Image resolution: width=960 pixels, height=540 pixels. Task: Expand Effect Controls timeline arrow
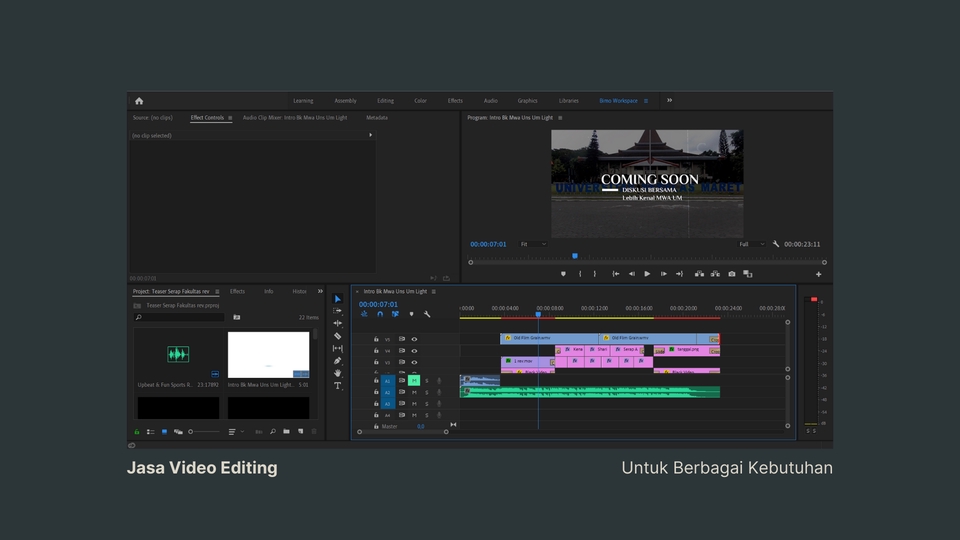click(x=370, y=135)
